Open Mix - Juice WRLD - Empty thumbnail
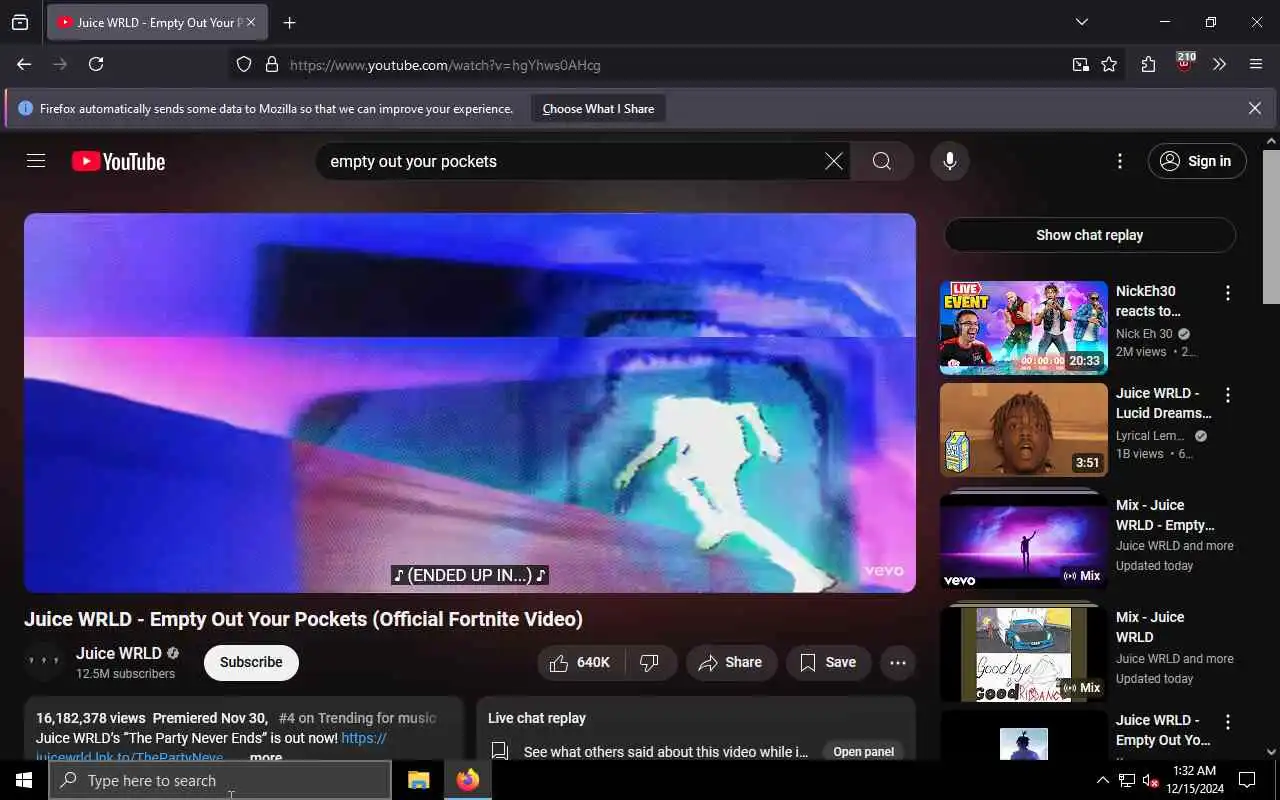1280x800 pixels. [1024, 541]
